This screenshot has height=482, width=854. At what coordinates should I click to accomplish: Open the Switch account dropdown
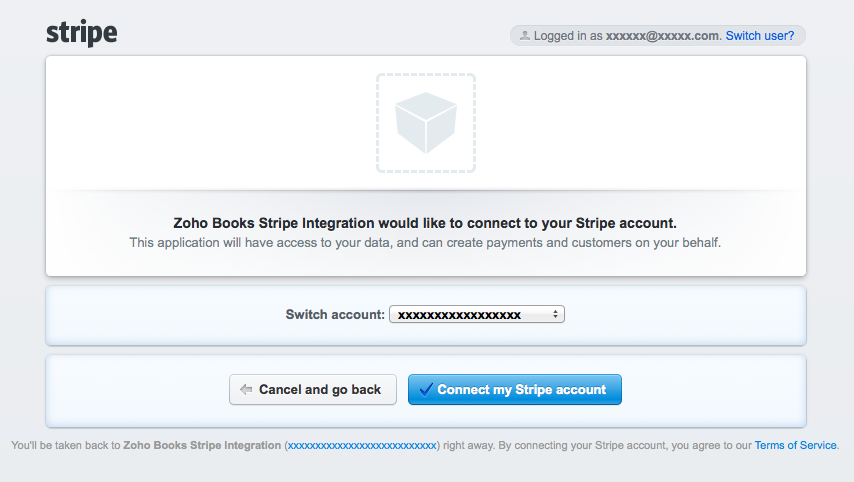(x=477, y=314)
